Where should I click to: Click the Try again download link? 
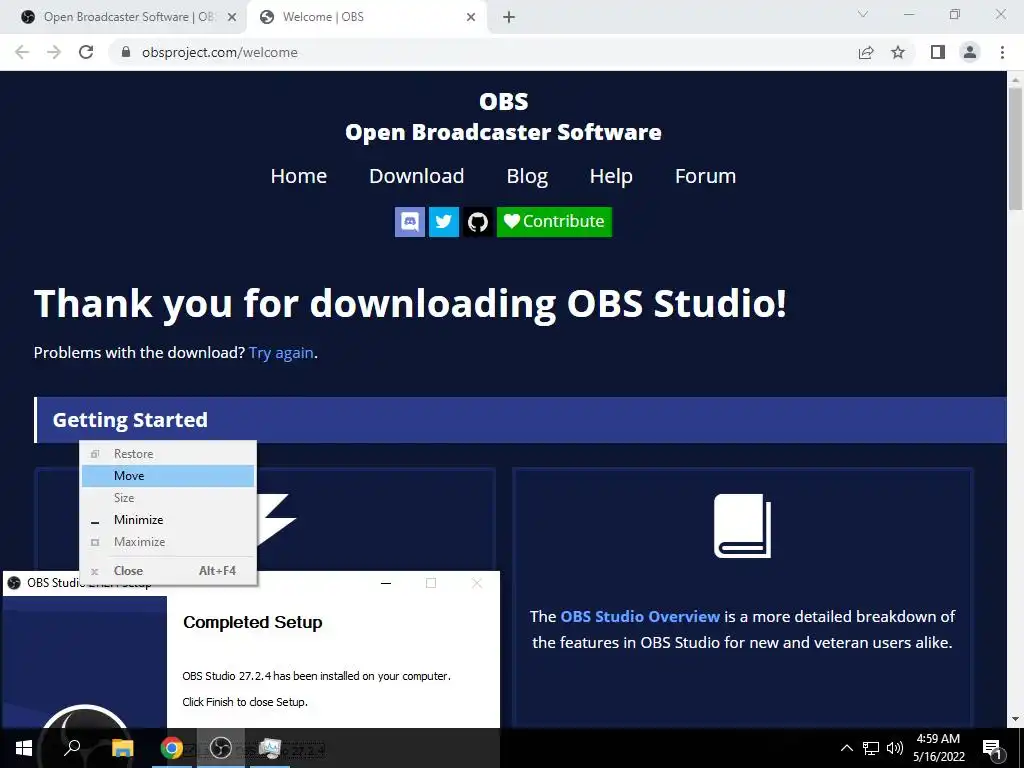point(281,353)
